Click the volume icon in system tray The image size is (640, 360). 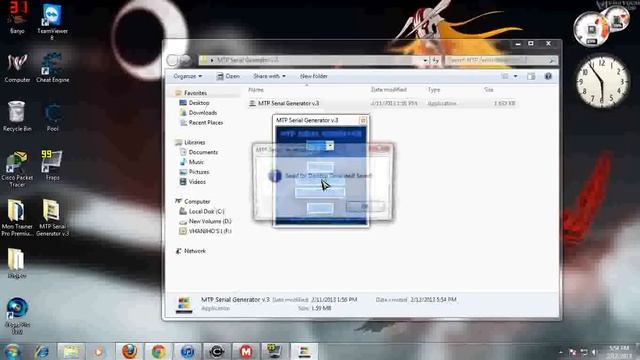tap(595, 352)
